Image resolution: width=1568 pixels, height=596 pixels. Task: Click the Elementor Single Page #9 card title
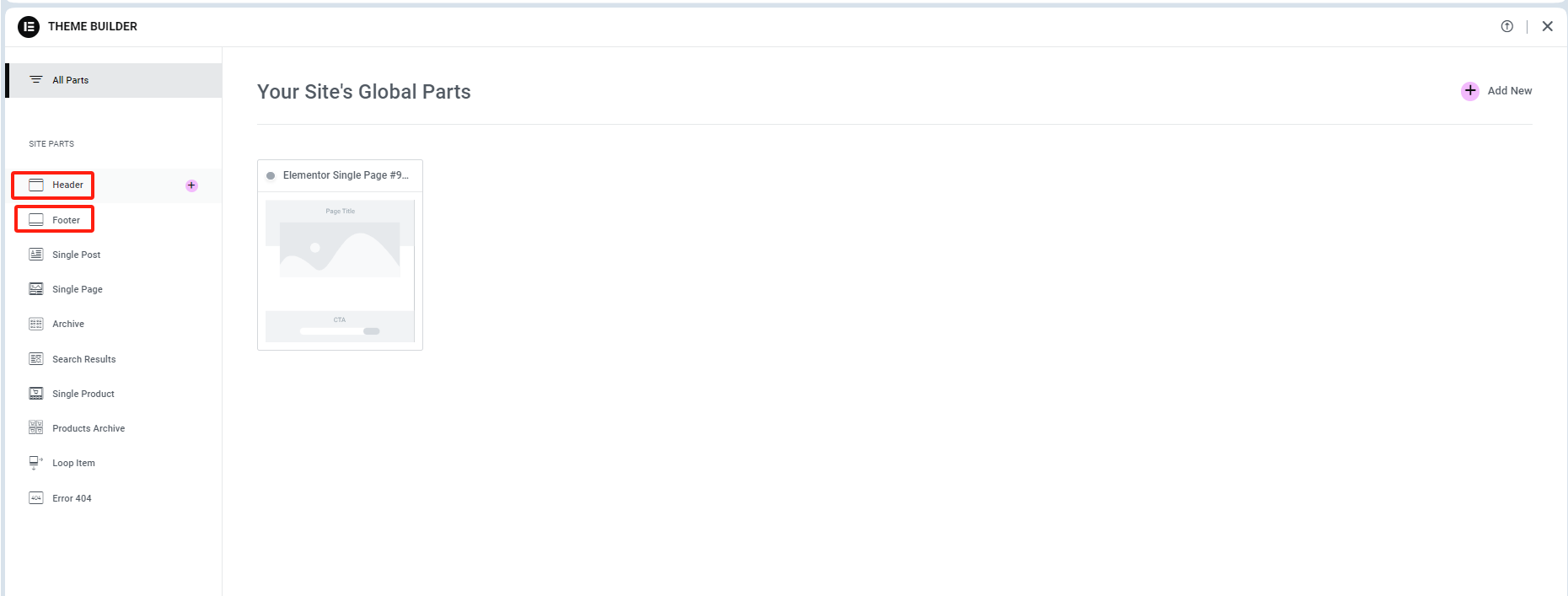[x=346, y=175]
